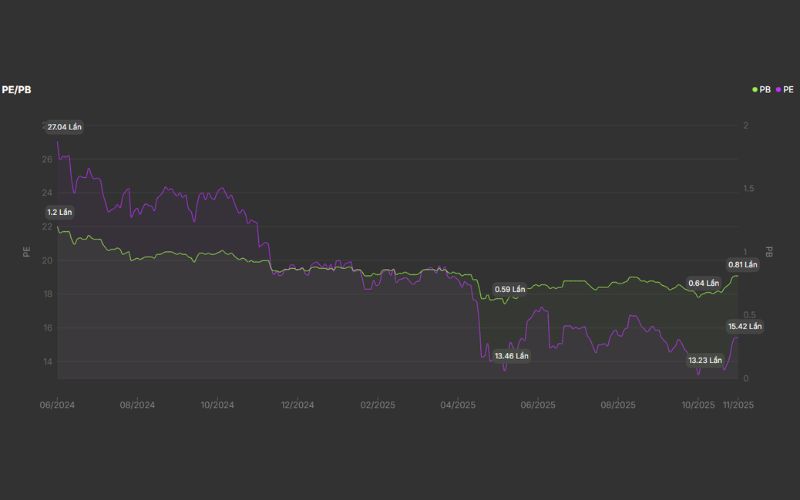
Task: Click the 15.42 Lần latest PE label
Action: (744, 326)
